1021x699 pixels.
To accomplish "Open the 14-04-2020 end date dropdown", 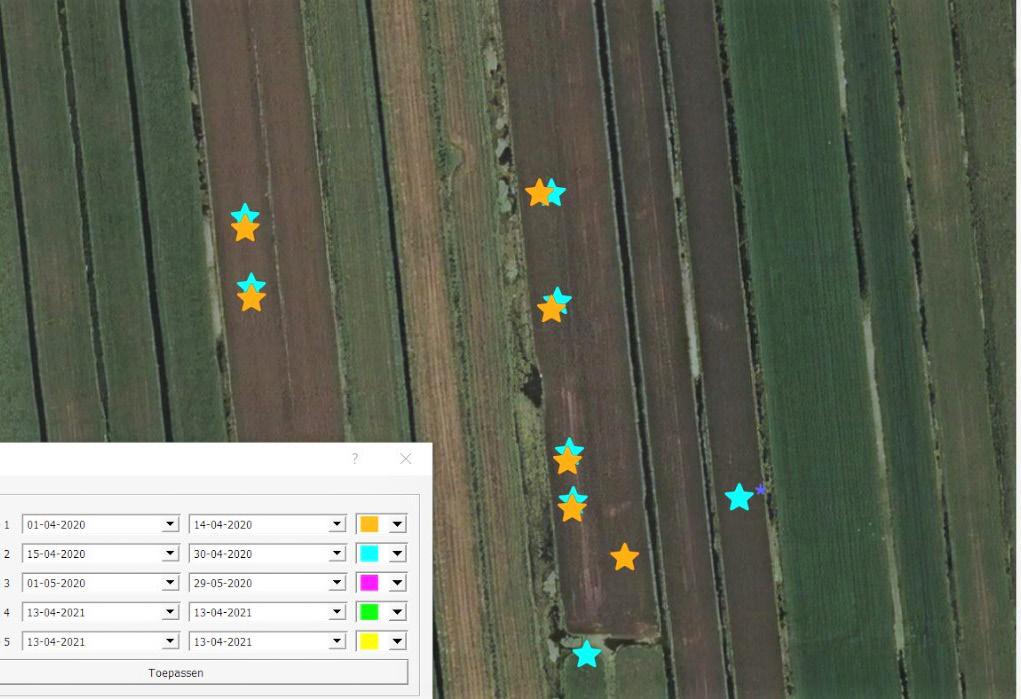I will [337, 524].
